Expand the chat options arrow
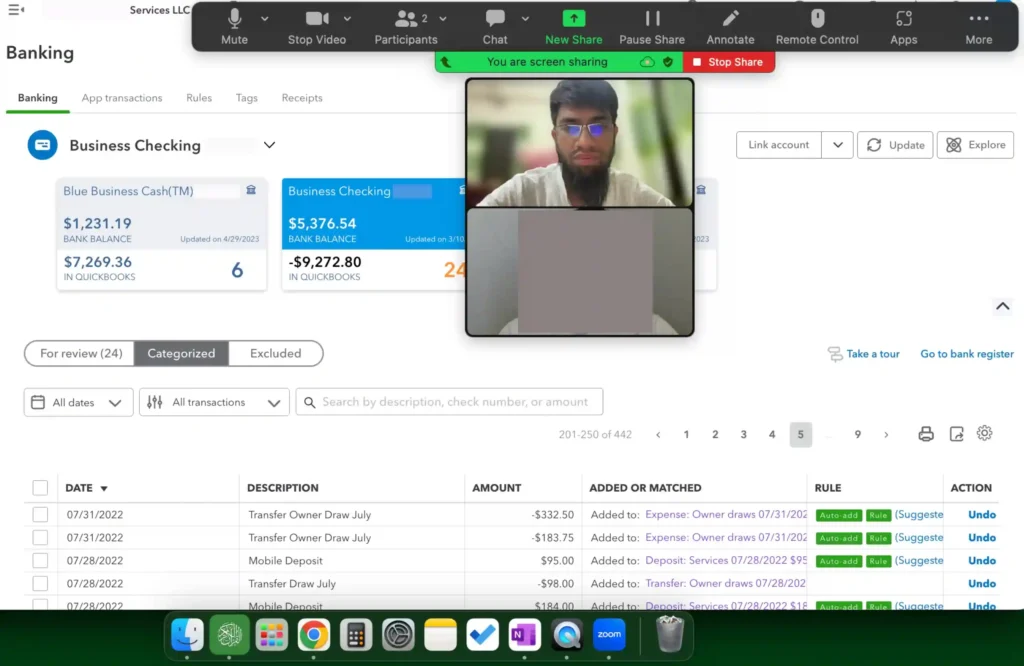The height and width of the screenshot is (666, 1024). [525, 19]
